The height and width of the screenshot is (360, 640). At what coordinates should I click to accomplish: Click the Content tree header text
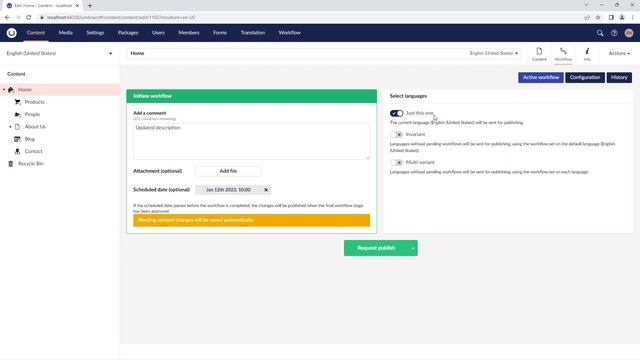point(16,74)
